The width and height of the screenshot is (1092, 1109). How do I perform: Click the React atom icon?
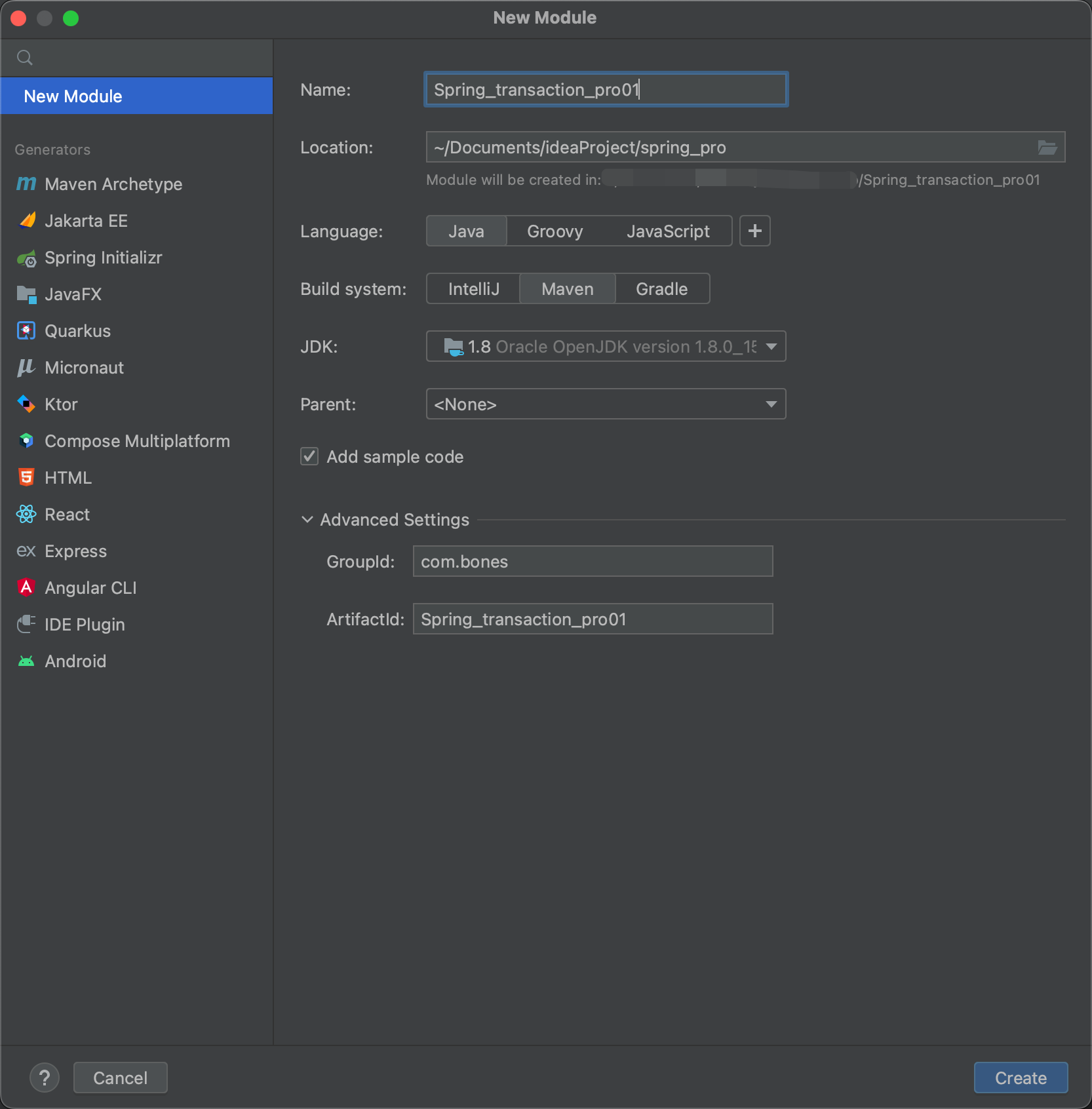pos(26,515)
